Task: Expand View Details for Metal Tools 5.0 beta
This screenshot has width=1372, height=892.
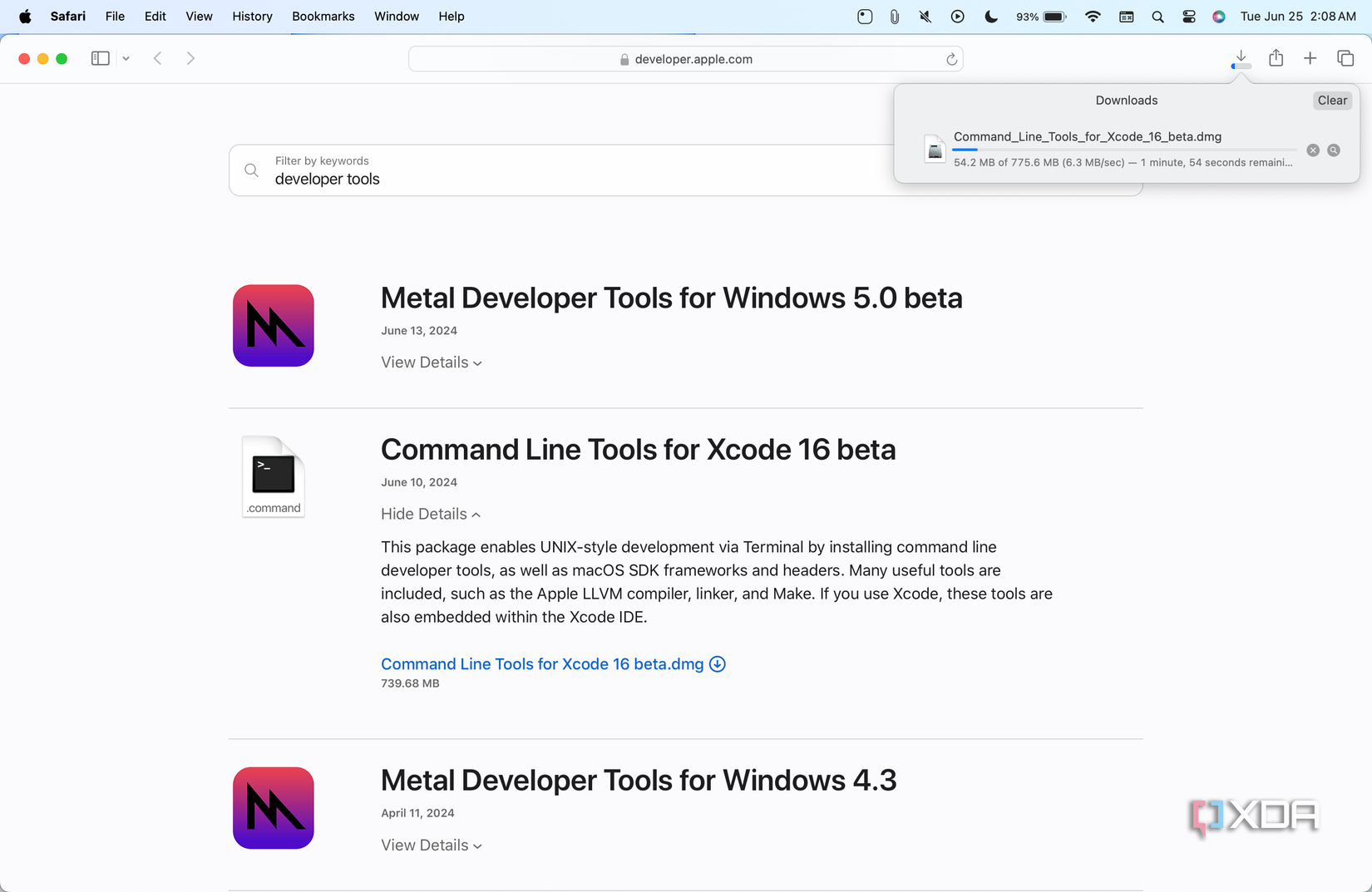Action: click(x=431, y=362)
